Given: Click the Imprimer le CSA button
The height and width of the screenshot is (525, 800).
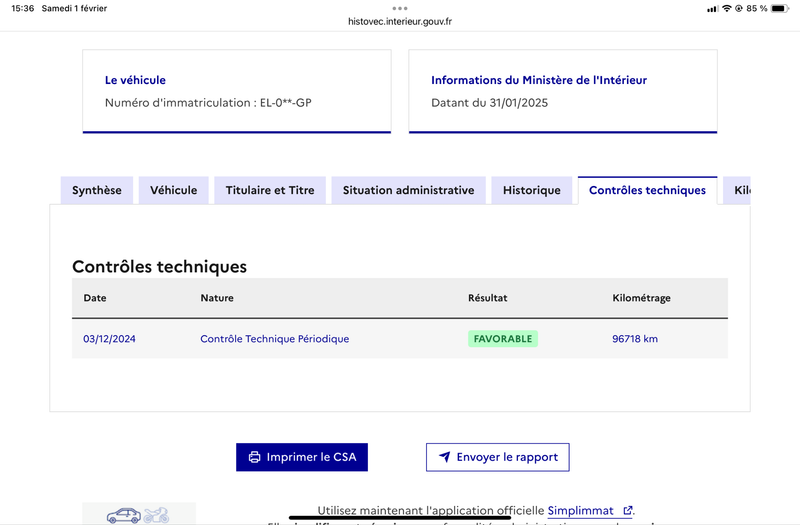Looking at the screenshot, I should click(x=302, y=457).
